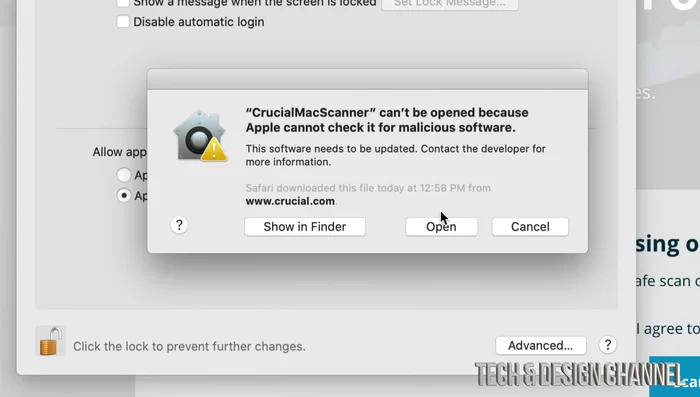Click the lock to prevent changes text
Image resolution: width=700 pixels, height=397 pixels.
tap(189, 347)
